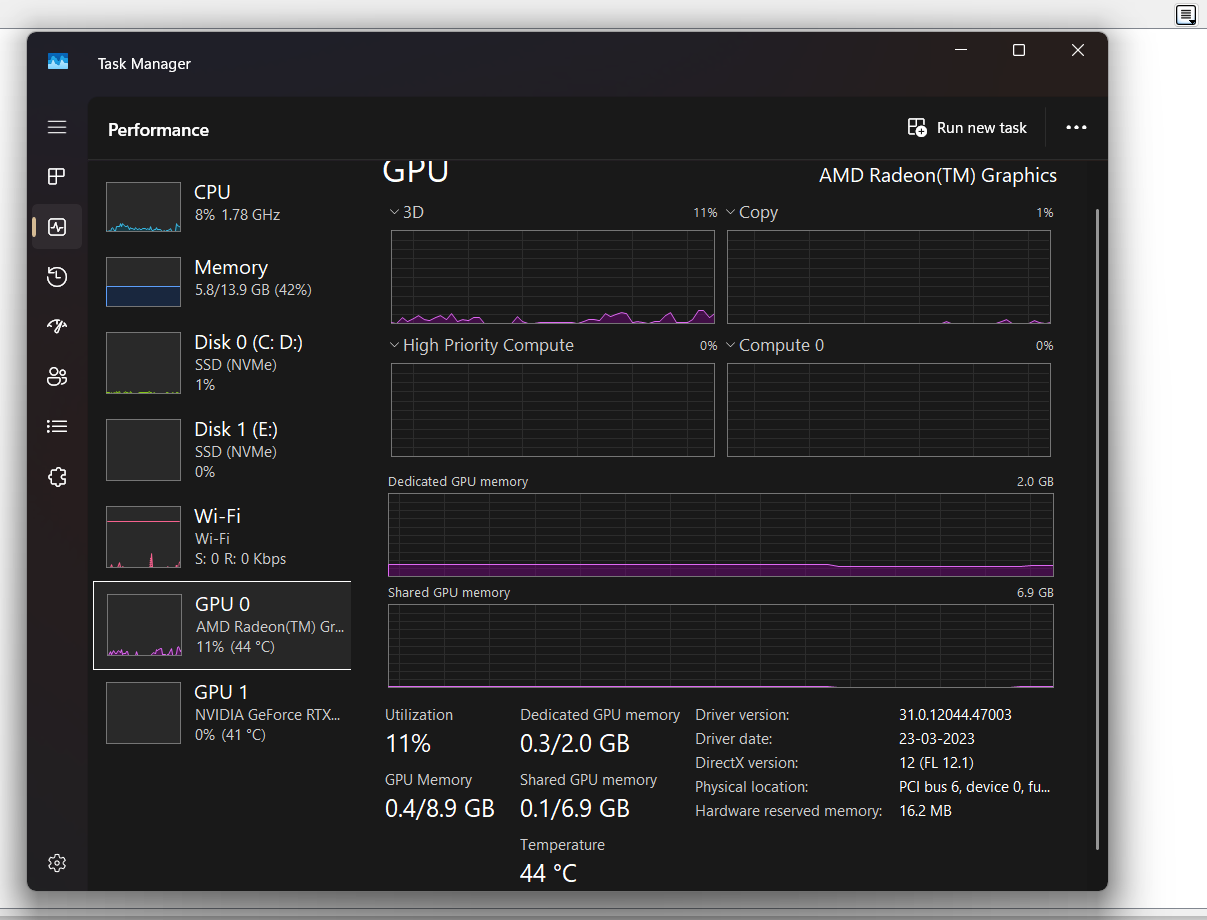
Task: Click the AMD Radeon(TM) Graphics title
Action: click(x=938, y=175)
